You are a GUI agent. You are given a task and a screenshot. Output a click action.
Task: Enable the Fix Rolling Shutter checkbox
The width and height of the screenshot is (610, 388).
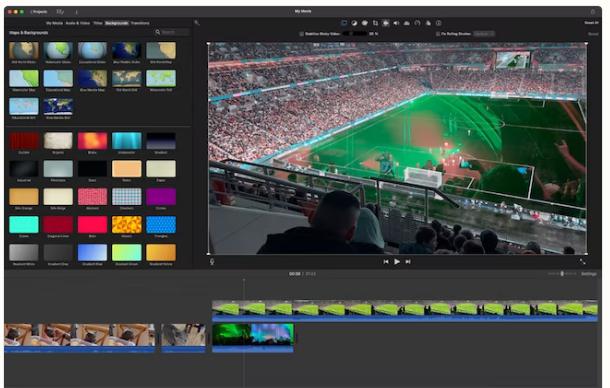pyautogui.click(x=438, y=34)
